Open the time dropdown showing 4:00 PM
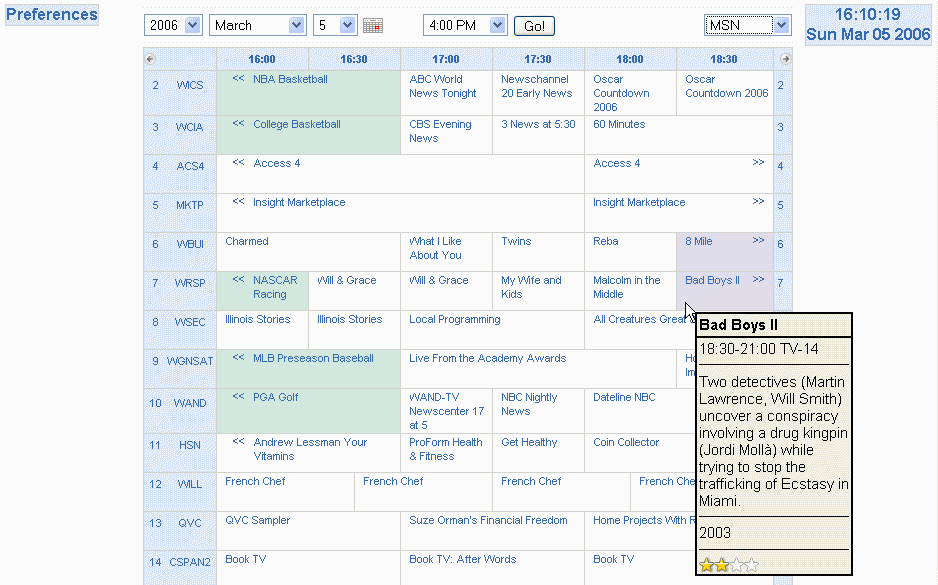This screenshot has height=585, width=938. 465,25
